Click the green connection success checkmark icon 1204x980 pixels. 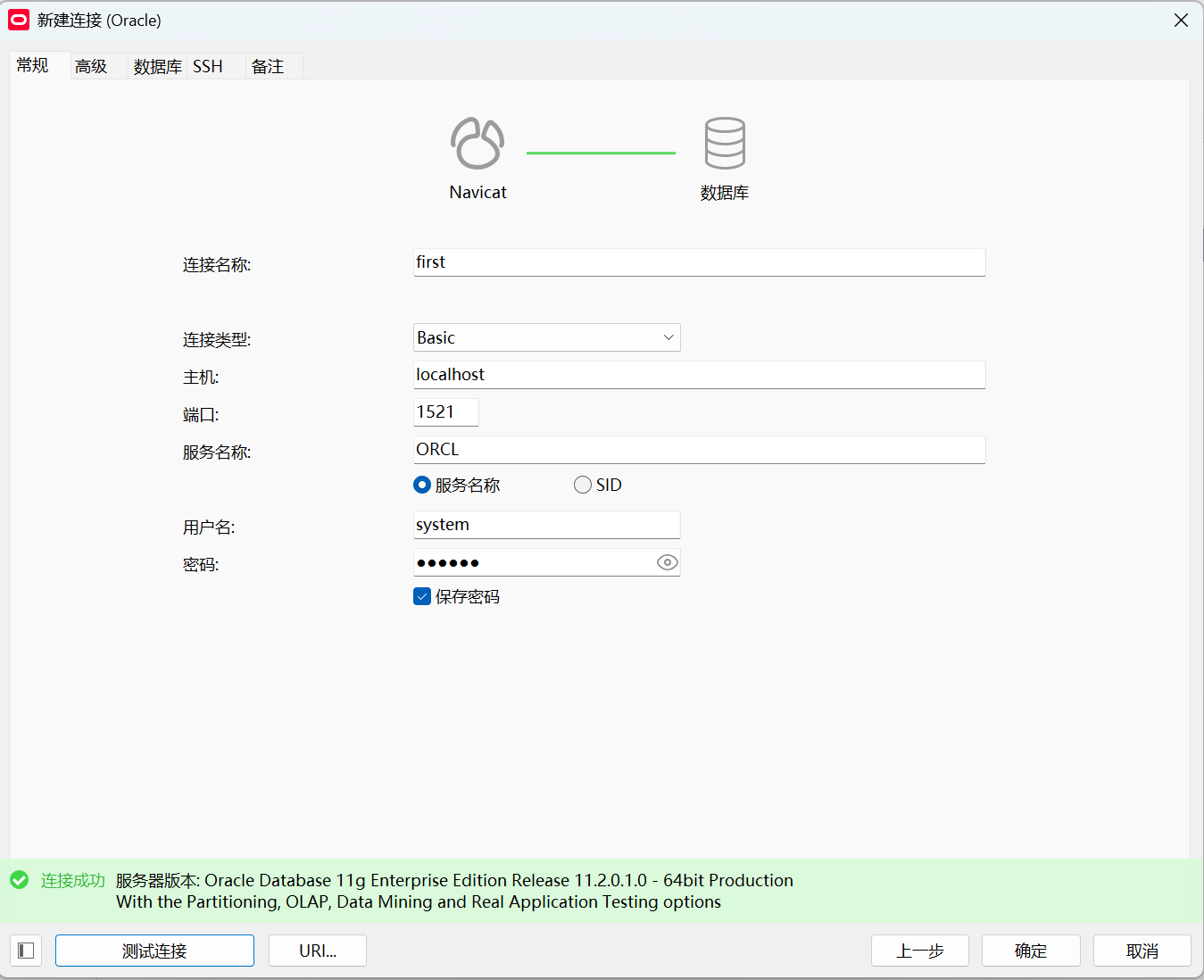click(20, 880)
